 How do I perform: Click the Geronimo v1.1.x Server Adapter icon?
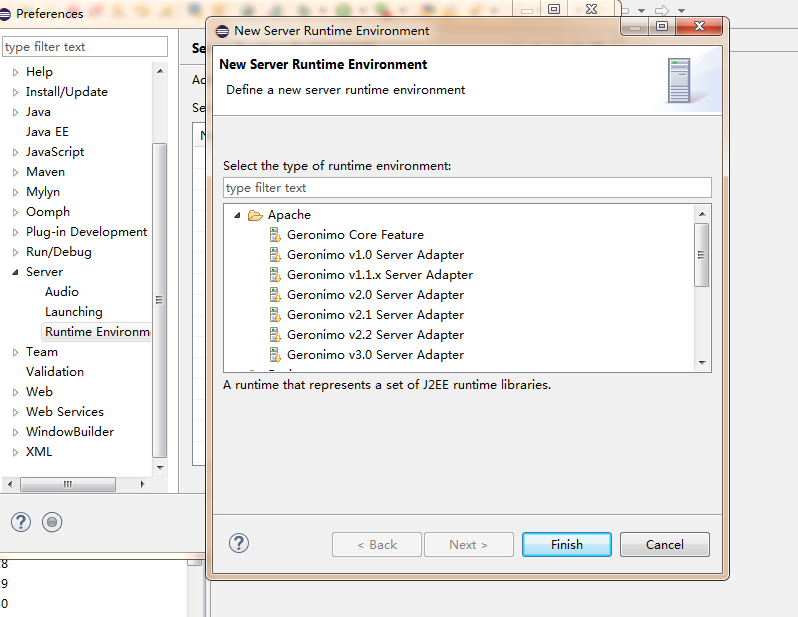275,275
